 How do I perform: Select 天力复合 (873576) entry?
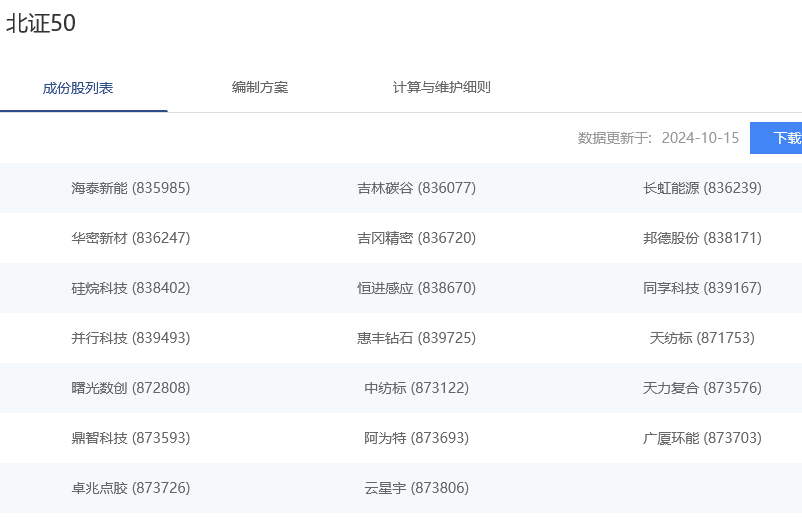click(x=702, y=388)
